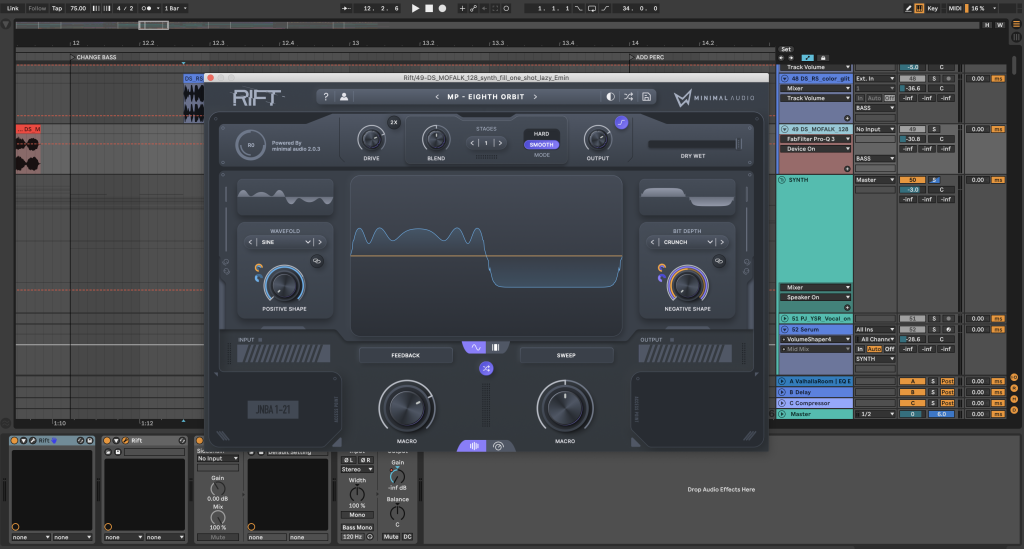Click the POSITIVE SHAPE knob
Image resolution: width=1024 pixels, height=549 pixels.
(x=284, y=285)
